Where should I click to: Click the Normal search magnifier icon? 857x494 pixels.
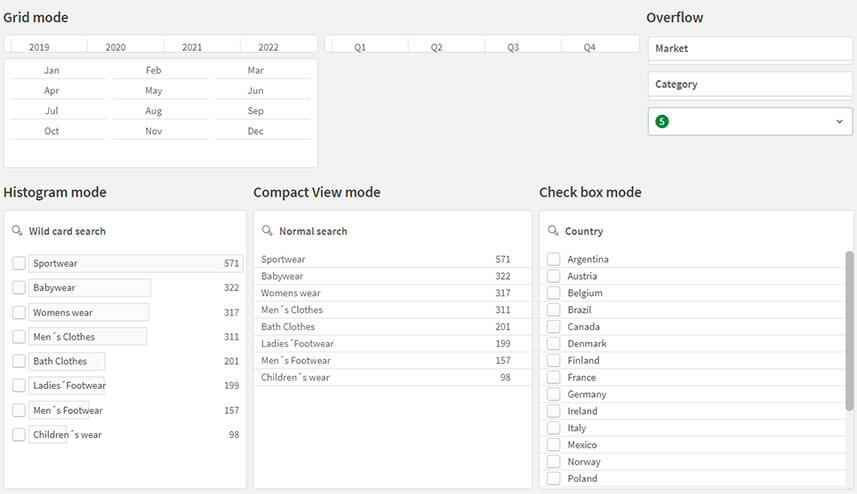tap(267, 231)
